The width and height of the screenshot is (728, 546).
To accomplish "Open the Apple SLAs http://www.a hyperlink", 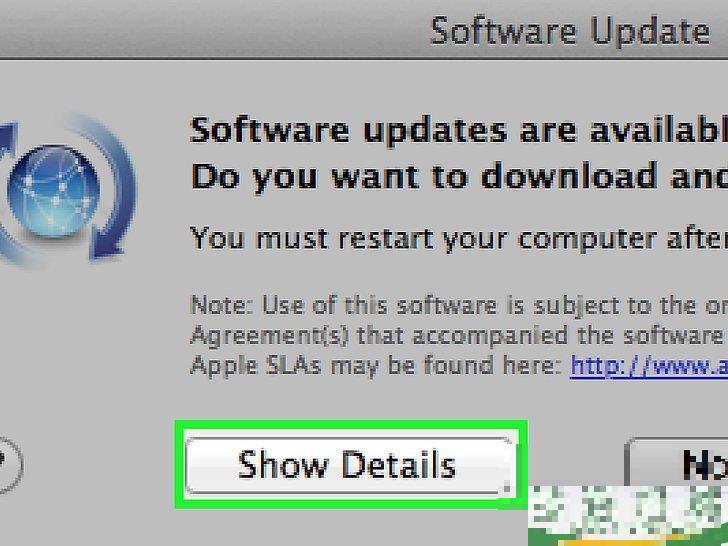I will coord(649,366).
